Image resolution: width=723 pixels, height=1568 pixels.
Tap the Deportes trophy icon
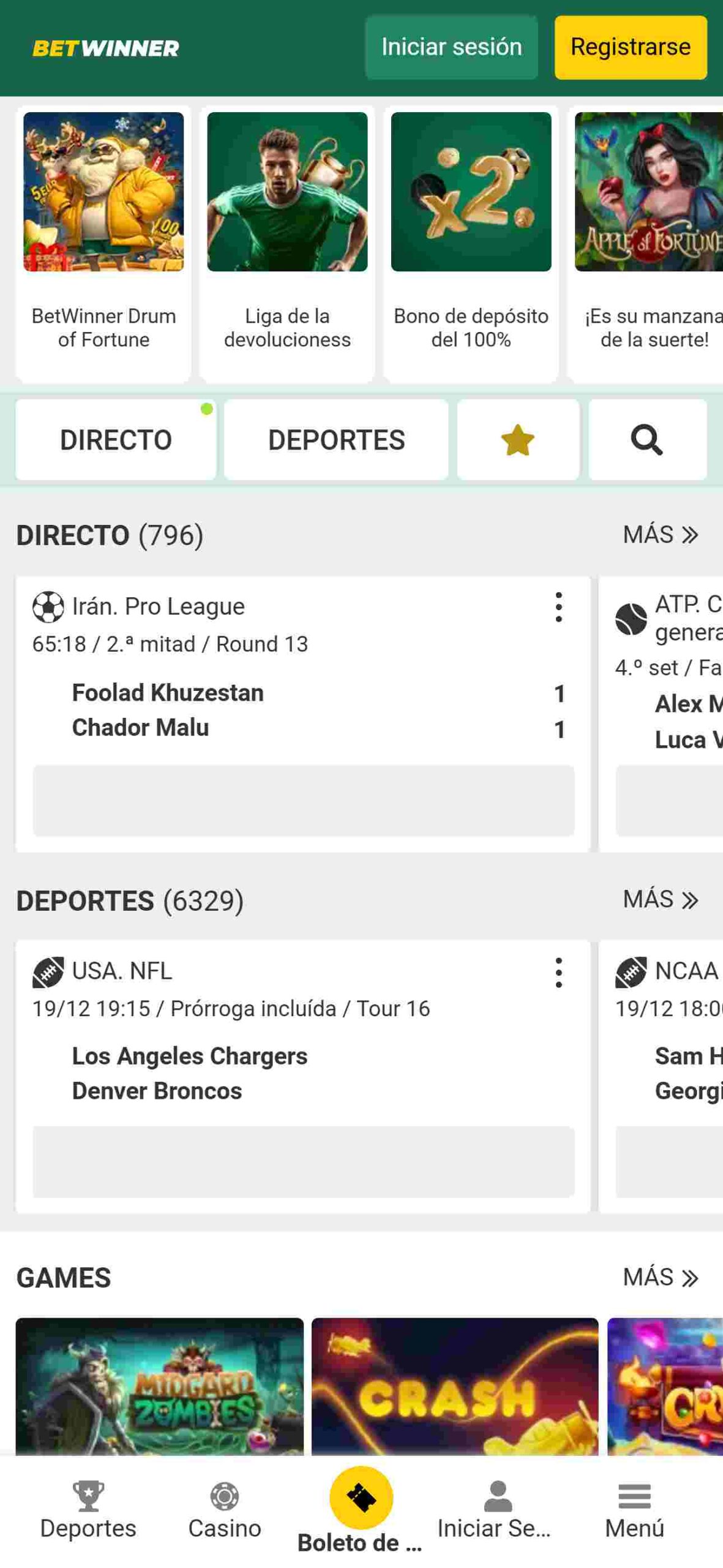pyautogui.click(x=88, y=1496)
